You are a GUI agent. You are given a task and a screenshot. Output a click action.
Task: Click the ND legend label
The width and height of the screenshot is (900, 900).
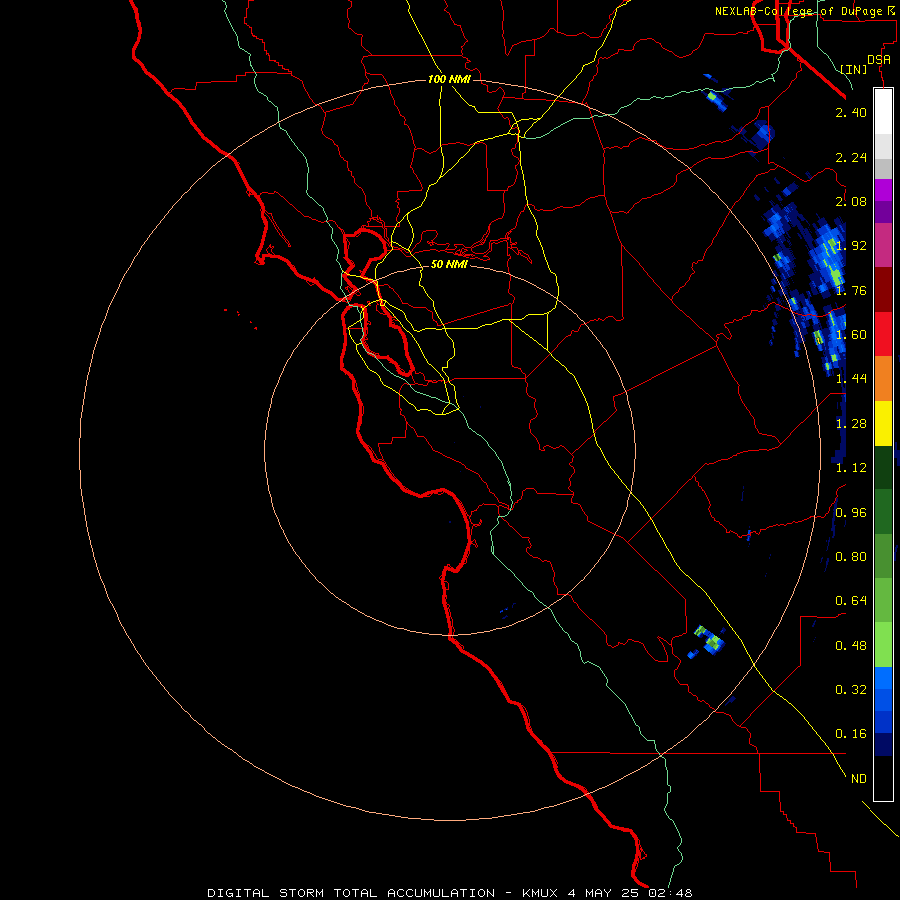[x=858, y=779]
